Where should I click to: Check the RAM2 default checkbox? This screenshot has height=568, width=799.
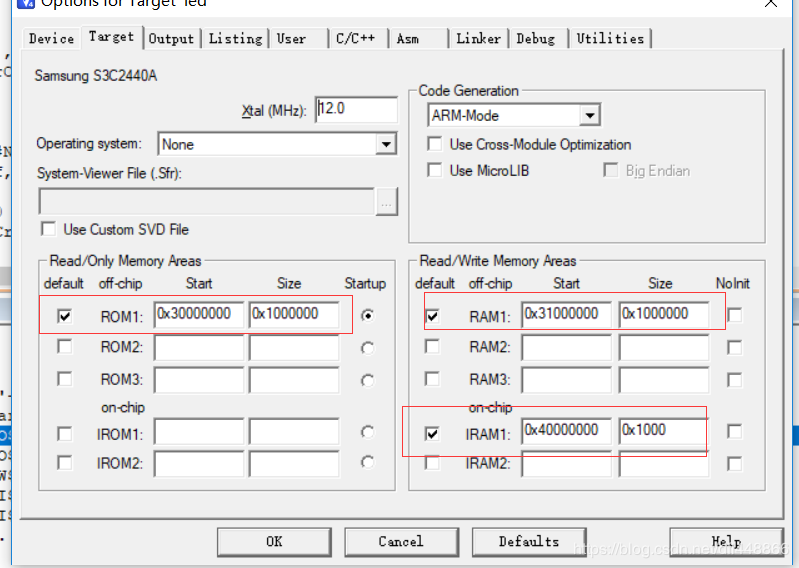(x=432, y=347)
